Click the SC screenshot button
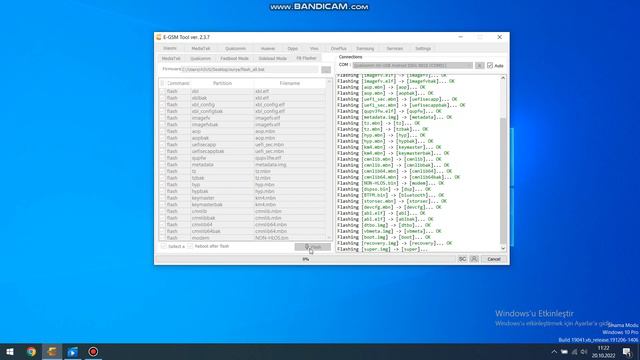The height and width of the screenshot is (360, 640). (462, 259)
